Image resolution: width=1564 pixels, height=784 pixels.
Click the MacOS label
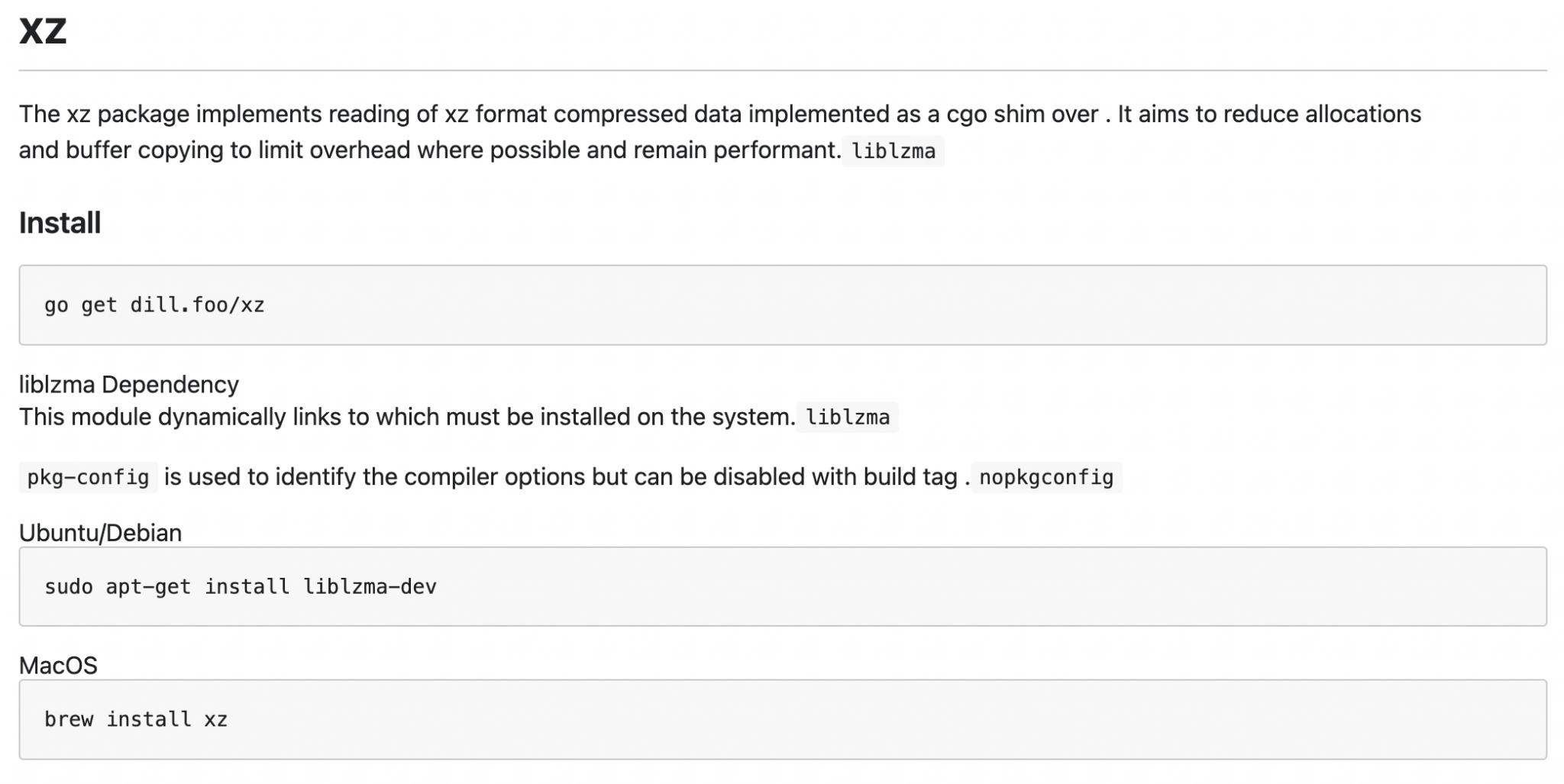(58, 665)
